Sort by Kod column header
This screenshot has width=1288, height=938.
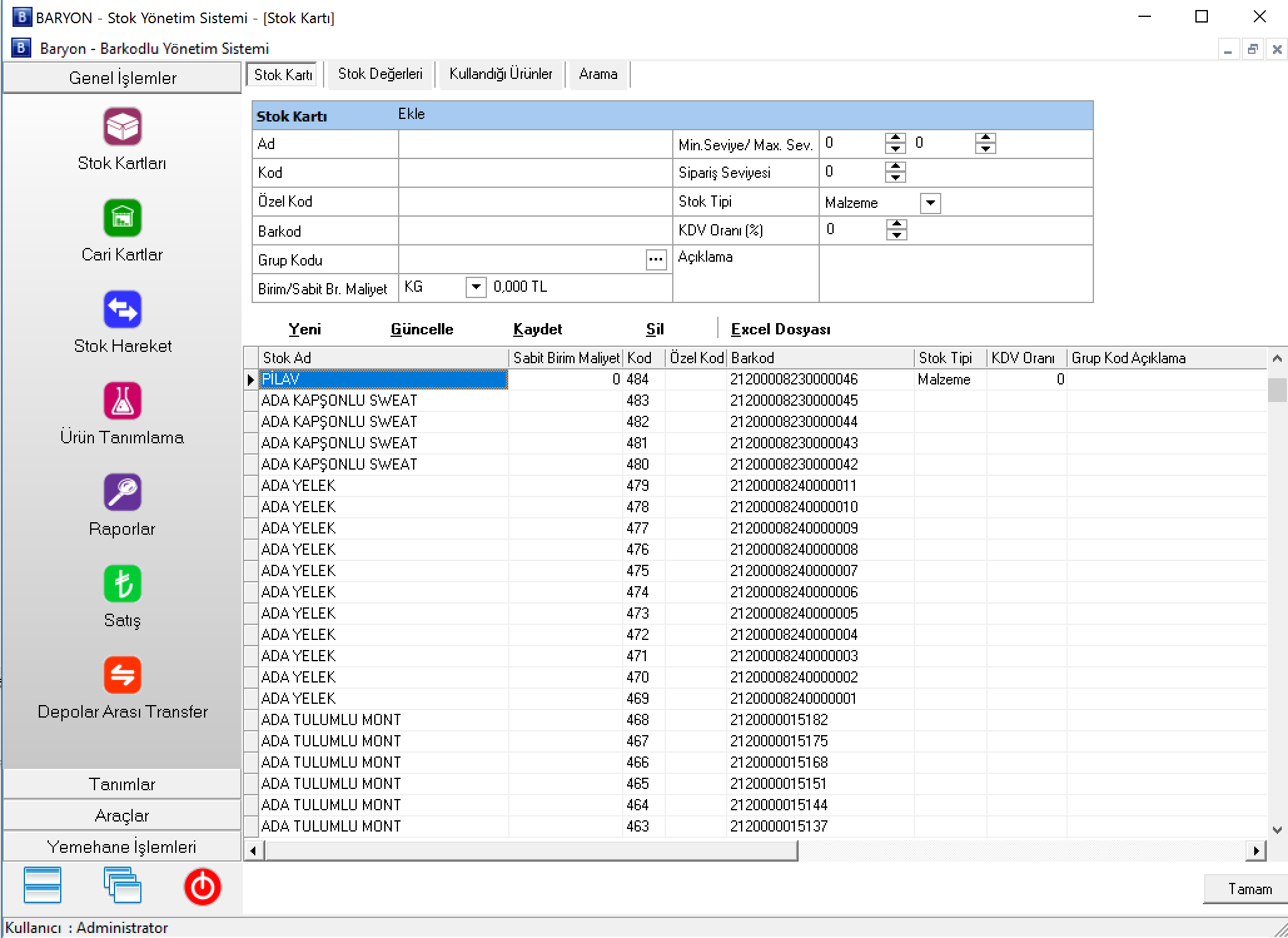coord(644,358)
